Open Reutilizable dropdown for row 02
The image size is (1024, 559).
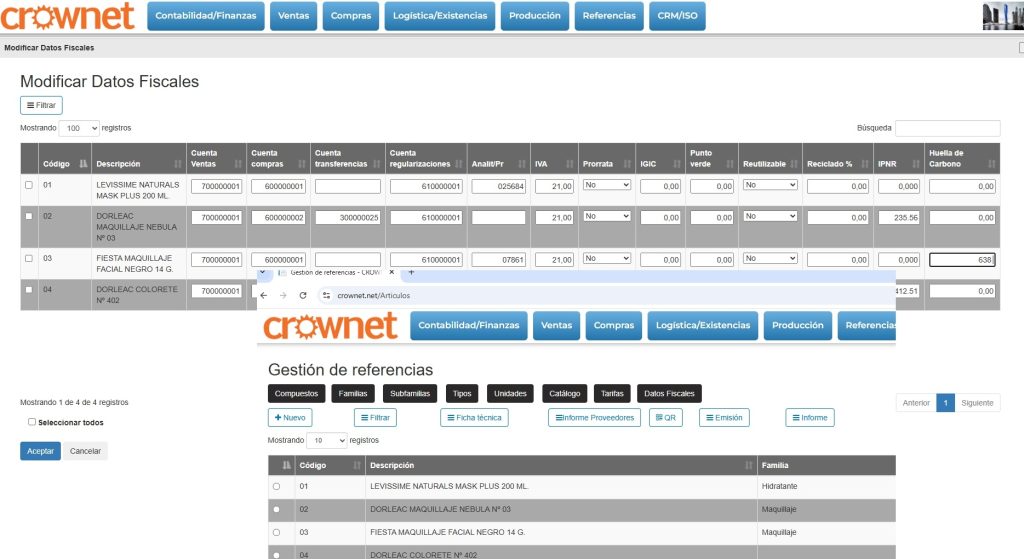click(771, 216)
